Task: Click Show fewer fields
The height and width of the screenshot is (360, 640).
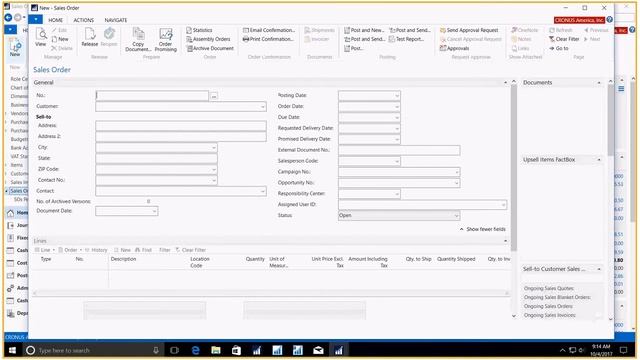Action: [482, 229]
